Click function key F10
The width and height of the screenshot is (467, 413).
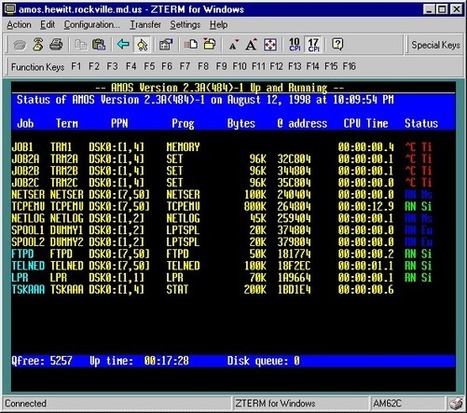click(x=239, y=66)
